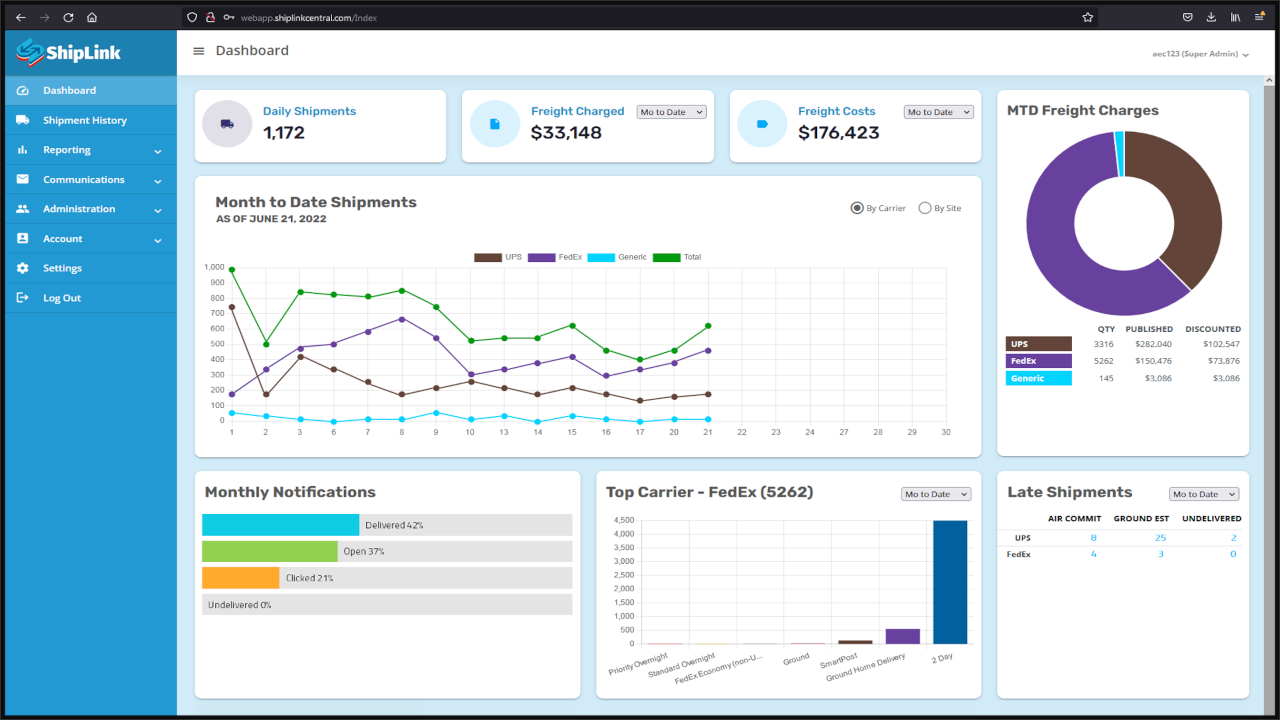Image resolution: width=1280 pixels, height=720 pixels.
Task: Bookmark this page with the star icon
Action: coord(1087,17)
